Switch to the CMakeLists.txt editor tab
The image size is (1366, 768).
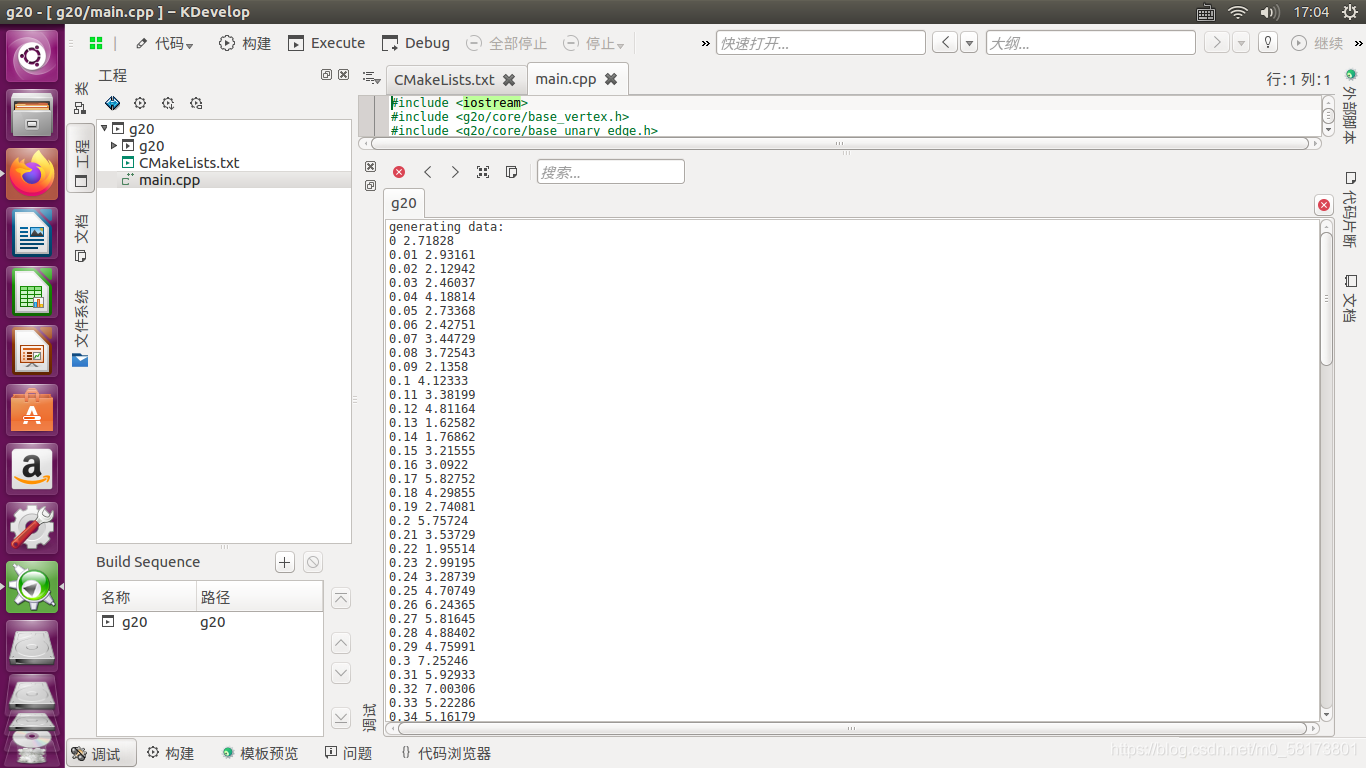click(444, 79)
